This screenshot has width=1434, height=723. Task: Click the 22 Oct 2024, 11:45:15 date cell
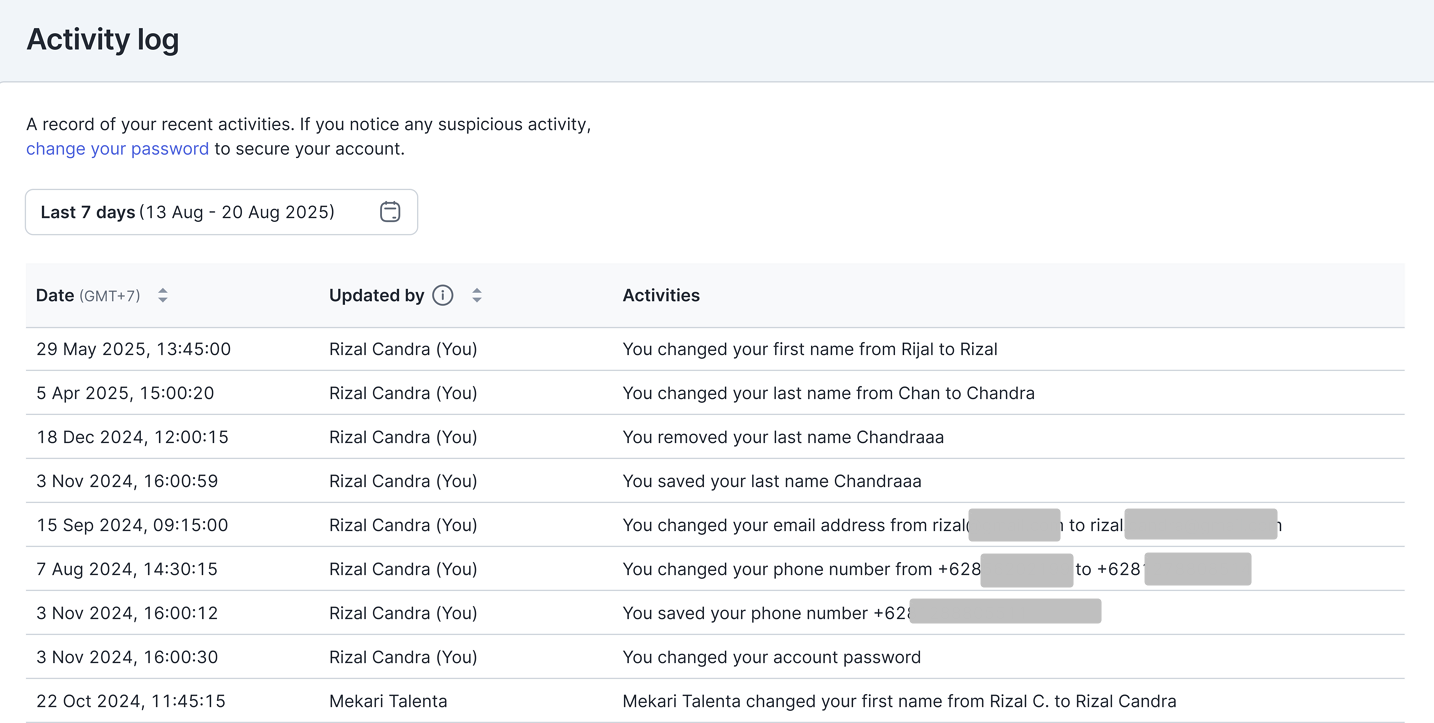coord(131,701)
